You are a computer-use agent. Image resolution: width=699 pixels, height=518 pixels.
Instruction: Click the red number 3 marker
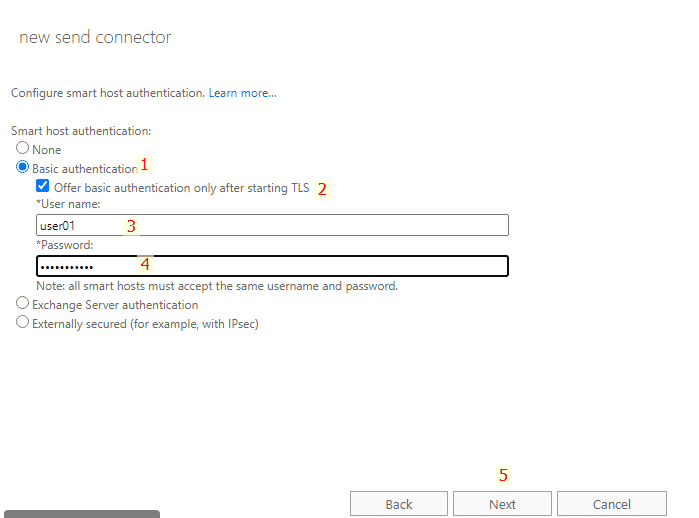tap(130, 226)
